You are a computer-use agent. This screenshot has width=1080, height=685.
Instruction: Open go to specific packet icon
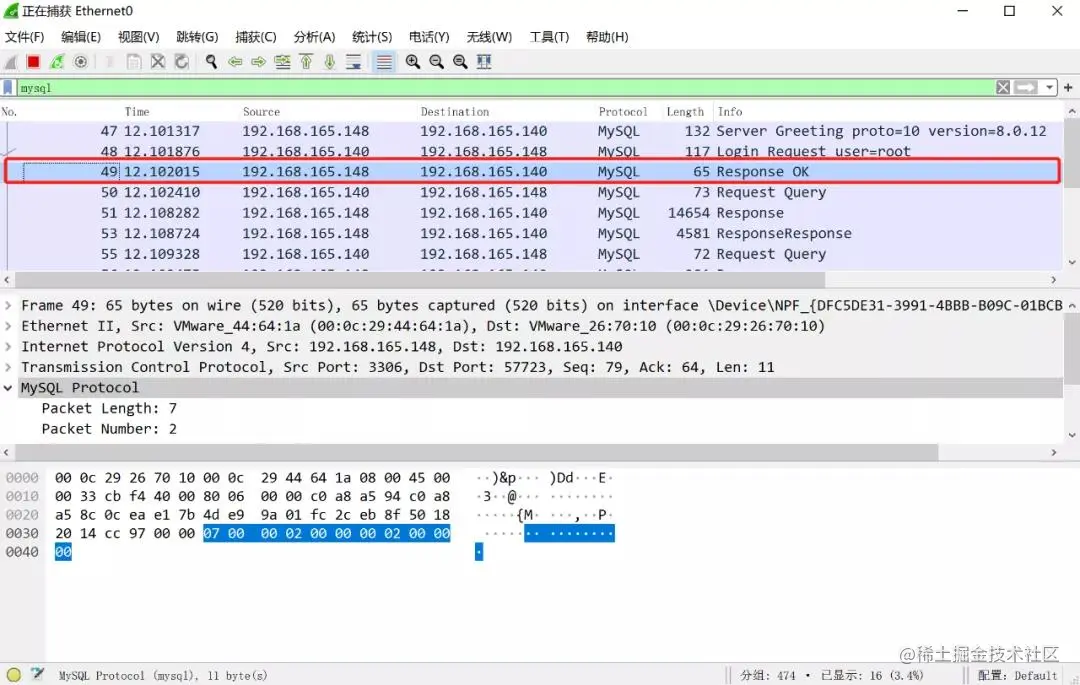pyautogui.click(x=282, y=62)
